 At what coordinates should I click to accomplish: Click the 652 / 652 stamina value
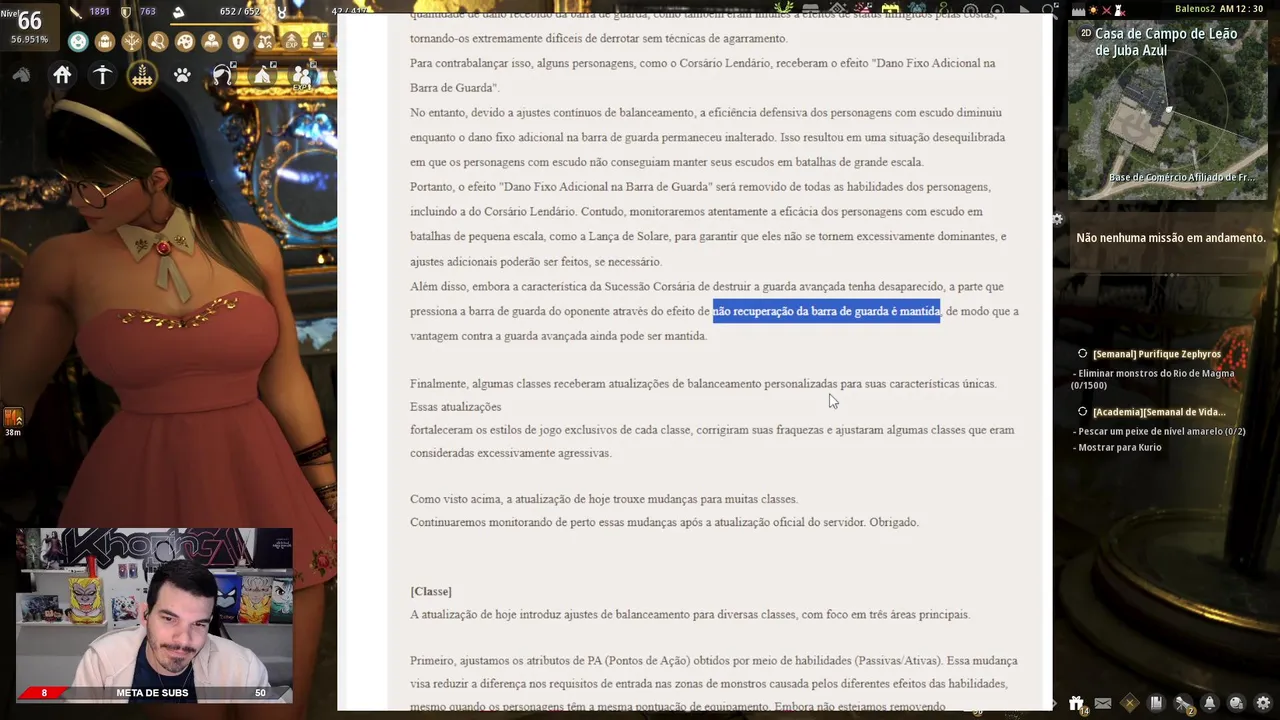pyautogui.click(x=239, y=12)
